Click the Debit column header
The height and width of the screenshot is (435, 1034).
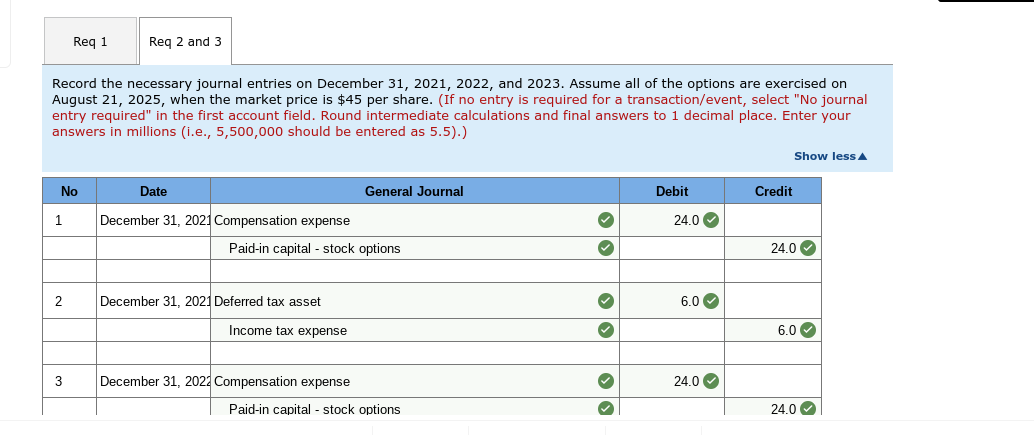pyautogui.click(x=672, y=191)
